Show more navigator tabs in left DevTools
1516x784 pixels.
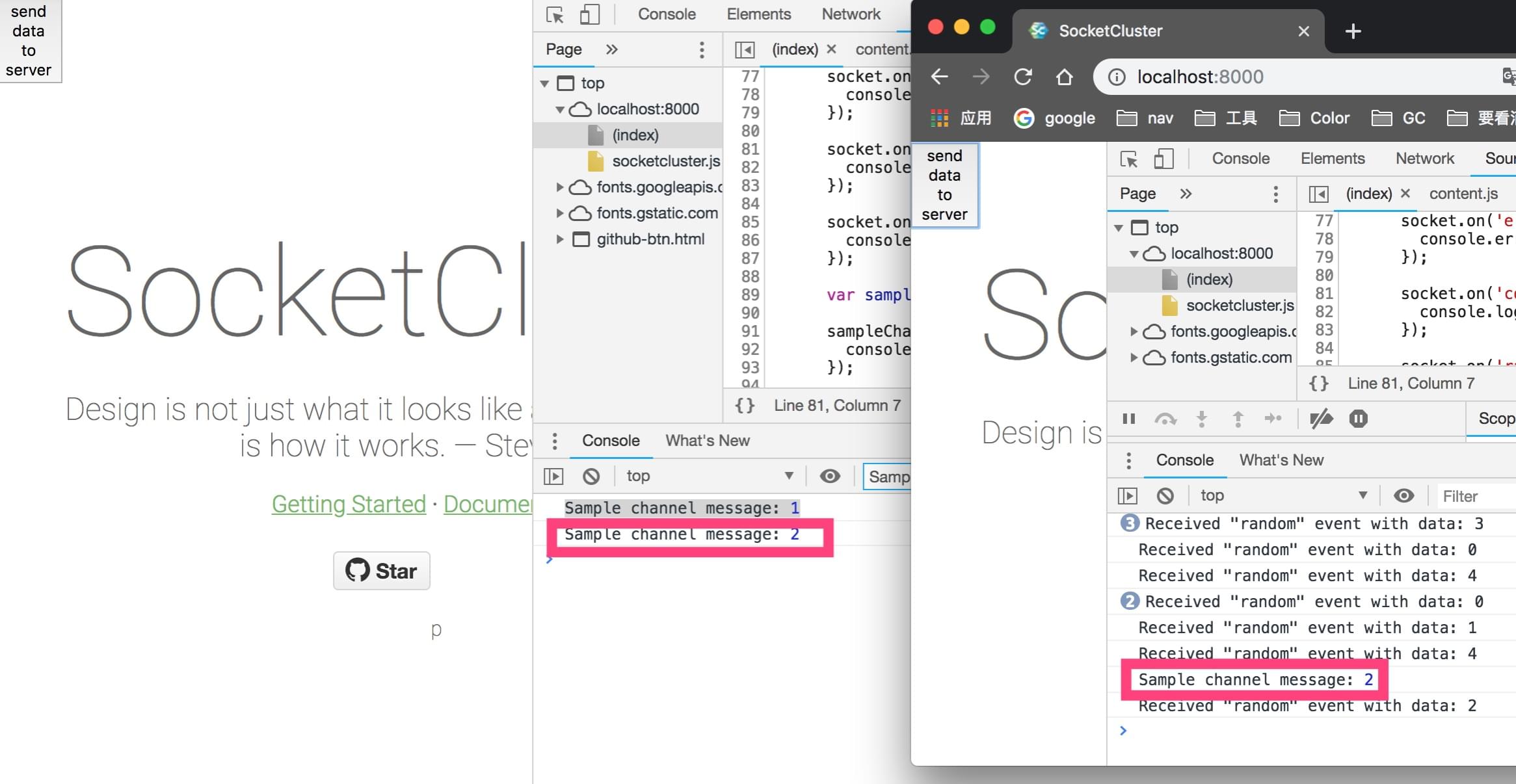tap(611, 49)
